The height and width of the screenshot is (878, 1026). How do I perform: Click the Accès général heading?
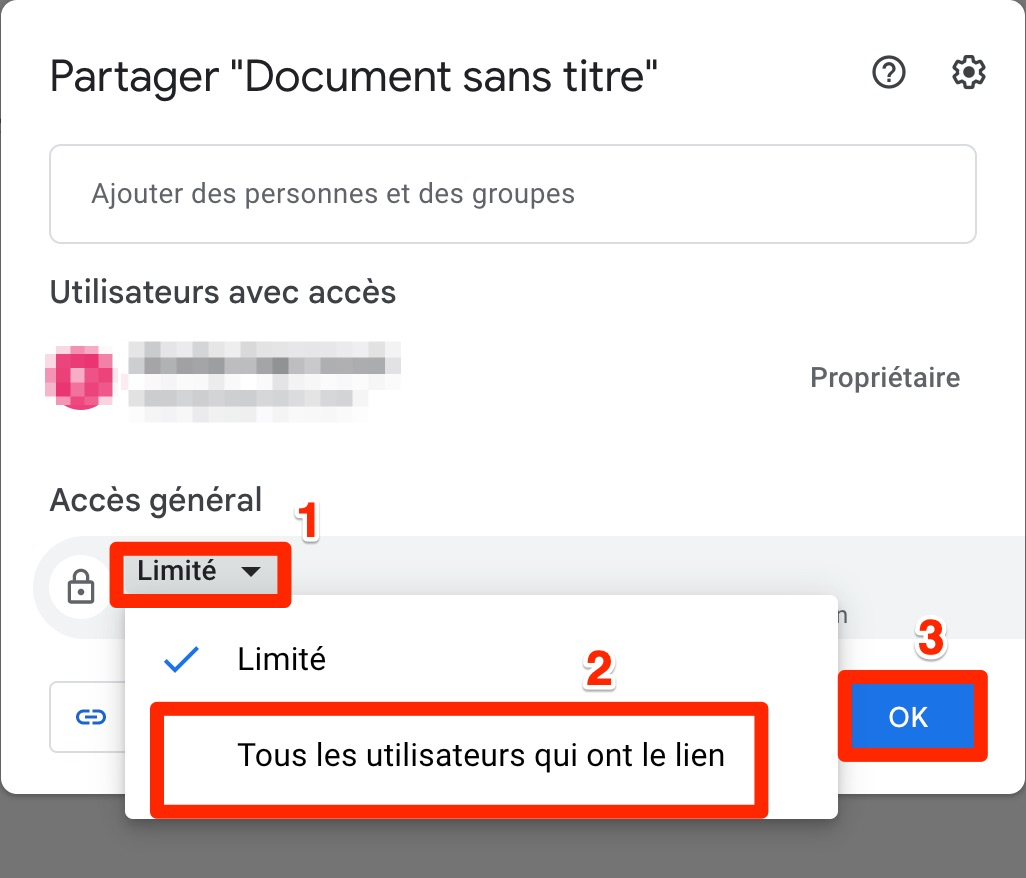coord(156,501)
